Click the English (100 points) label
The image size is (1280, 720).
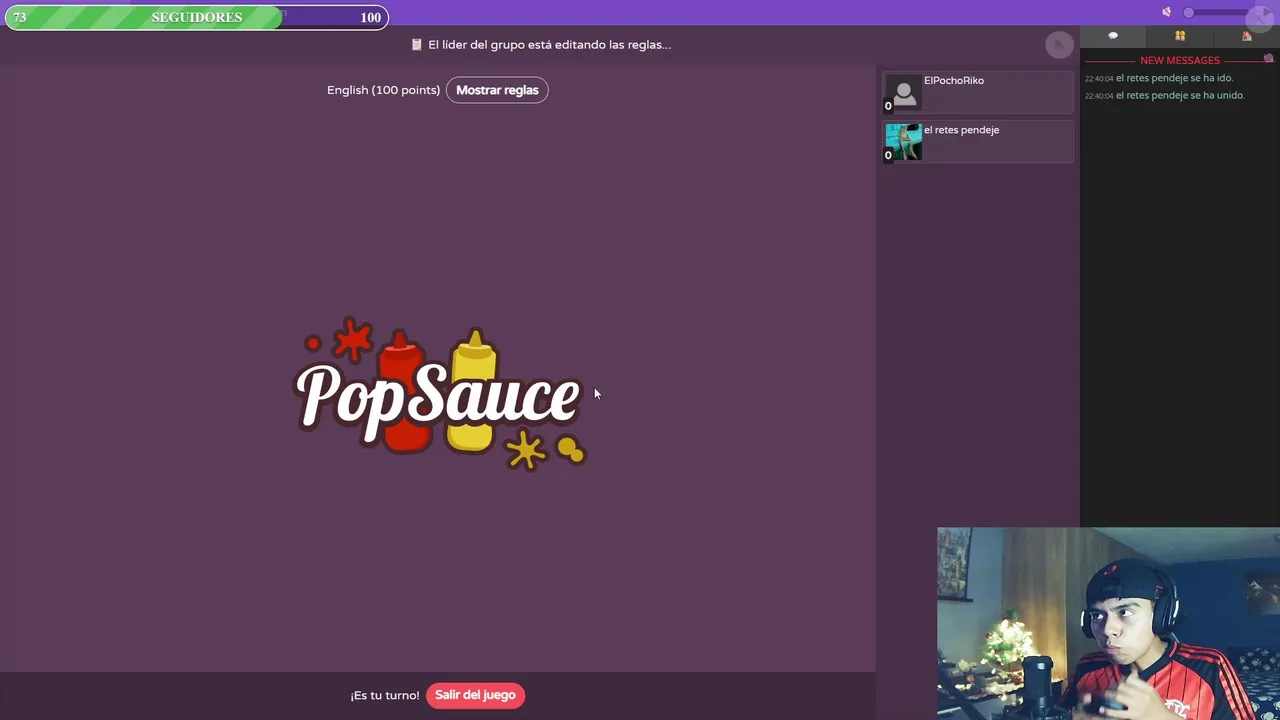coord(383,90)
